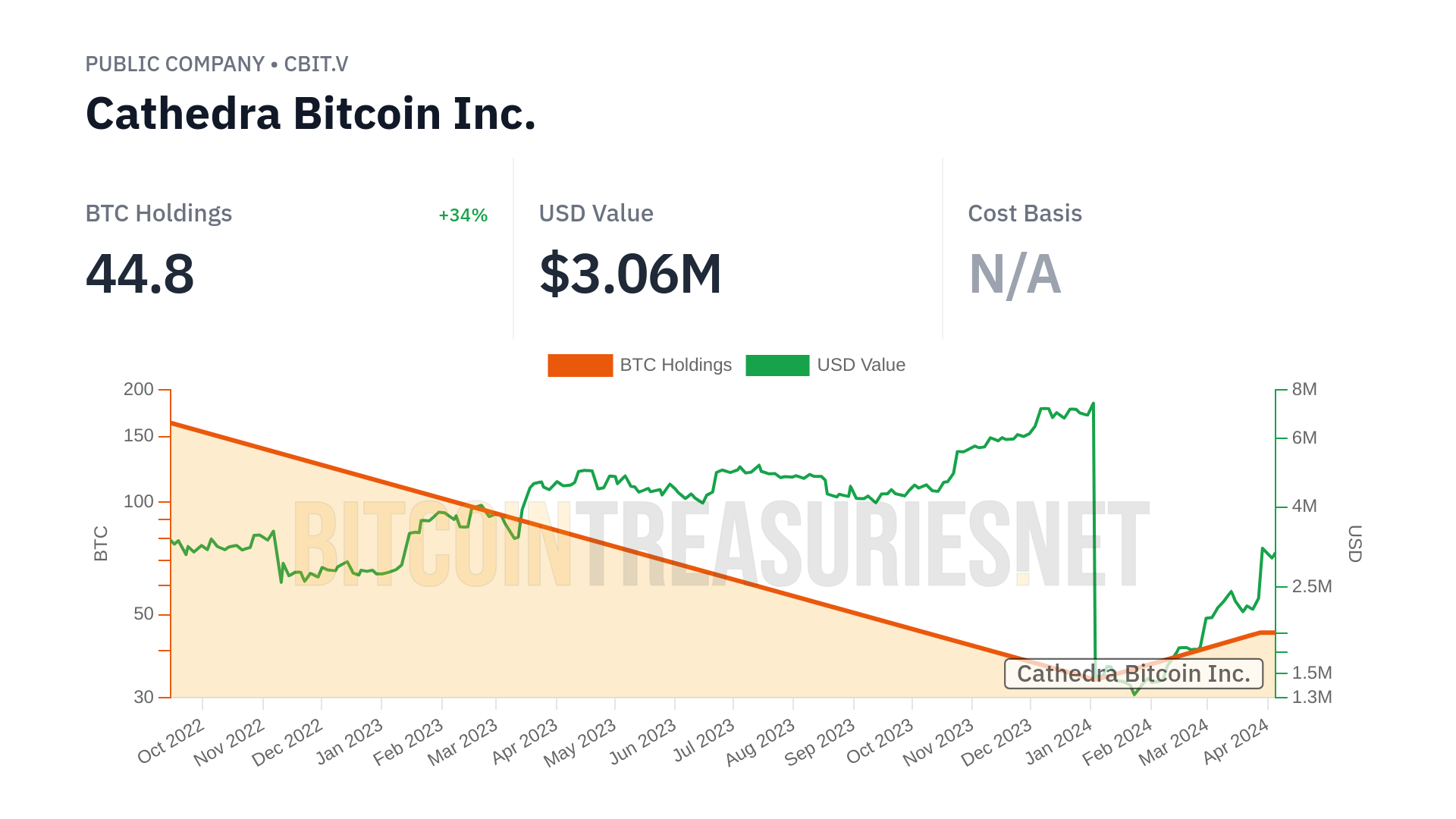
Task: Toggle the BTC Holdings legend label
Action: pos(676,365)
